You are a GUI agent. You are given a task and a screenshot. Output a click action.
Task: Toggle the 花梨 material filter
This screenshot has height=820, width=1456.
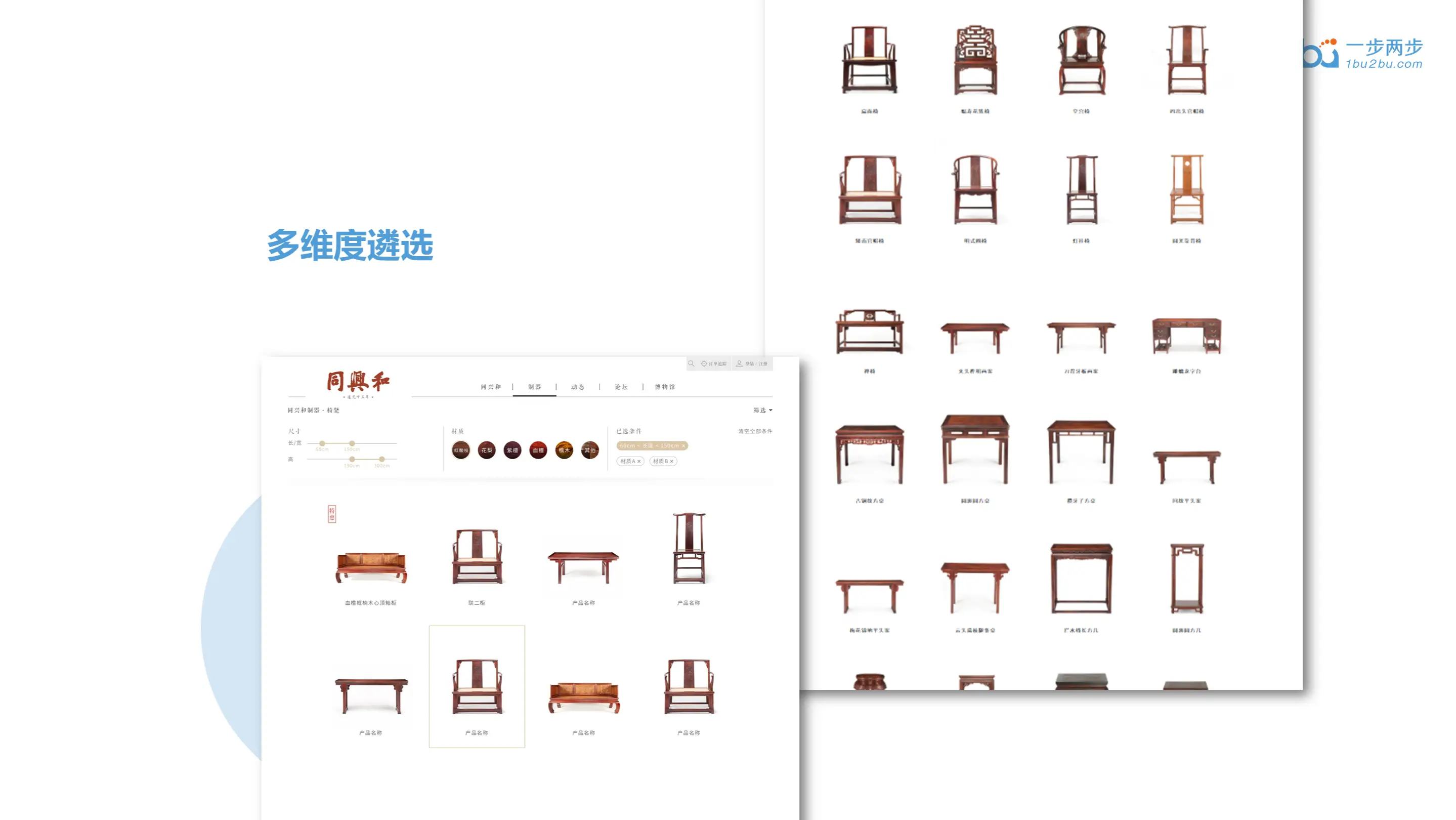pyautogui.click(x=487, y=450)
